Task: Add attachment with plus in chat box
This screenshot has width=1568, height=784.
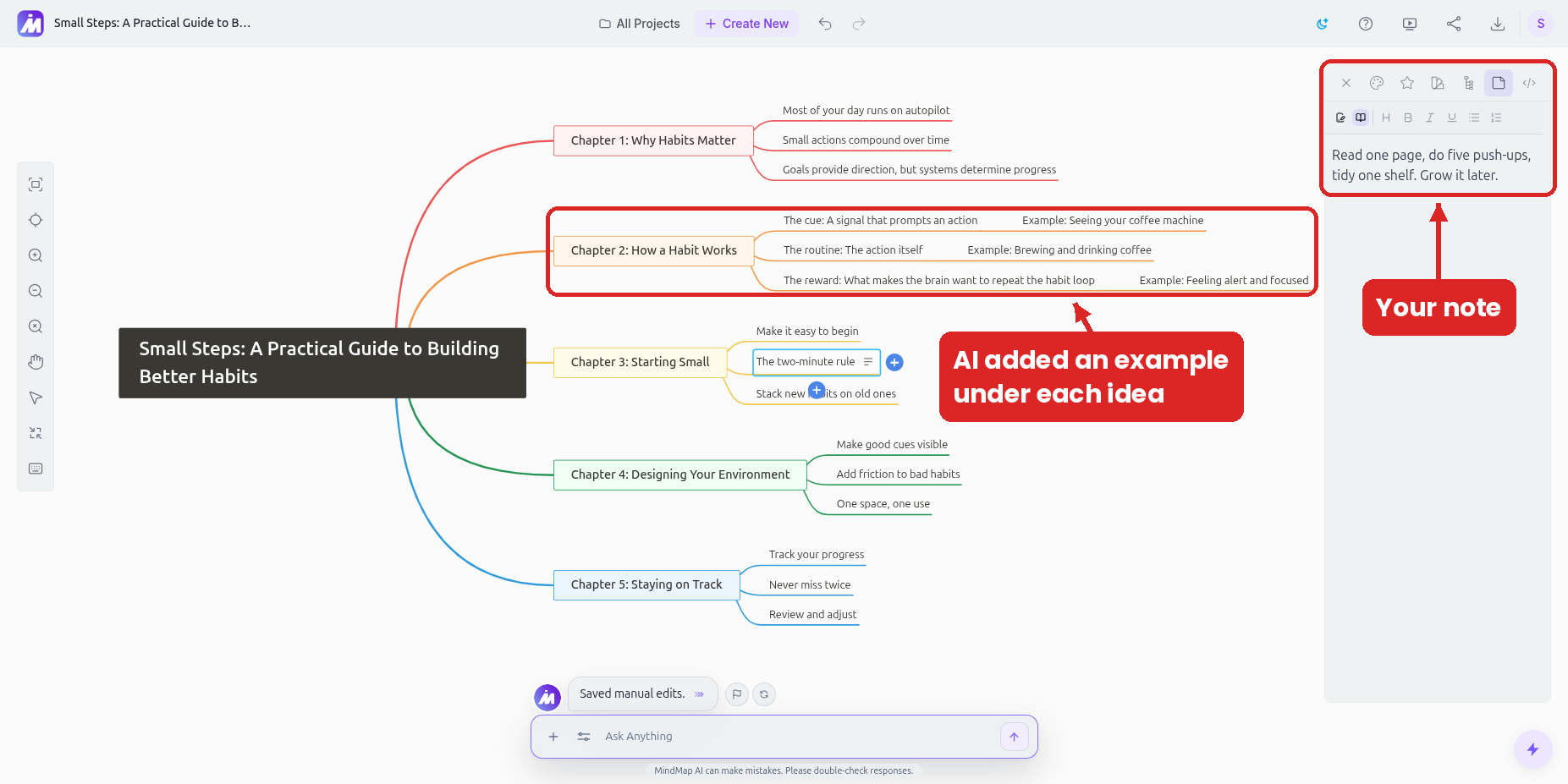Action: (553, 737)
